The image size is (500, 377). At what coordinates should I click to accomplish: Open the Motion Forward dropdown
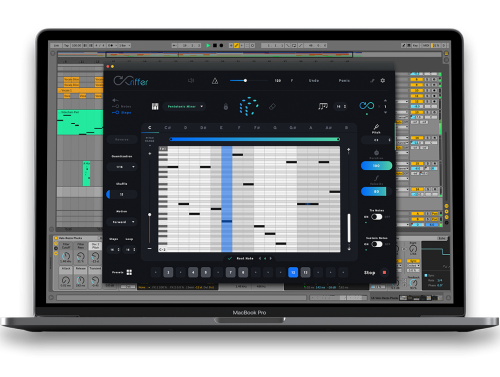tap(122, 222)
